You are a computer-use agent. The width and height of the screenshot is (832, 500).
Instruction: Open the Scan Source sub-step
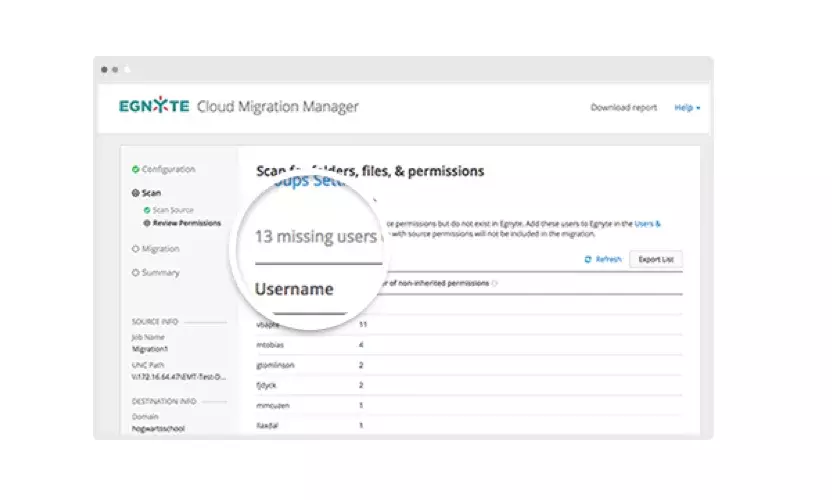click(169, 210)
